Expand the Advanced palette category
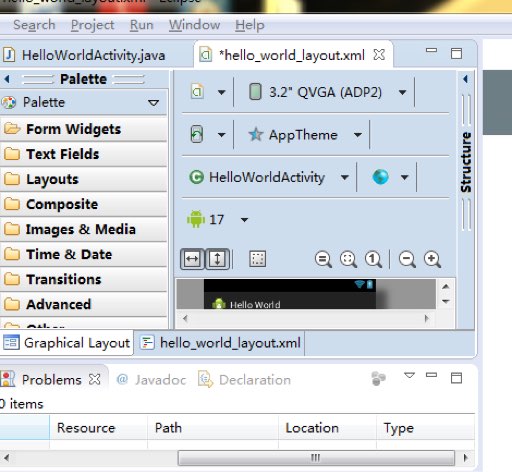512x472 pixels. coord(83,304)
